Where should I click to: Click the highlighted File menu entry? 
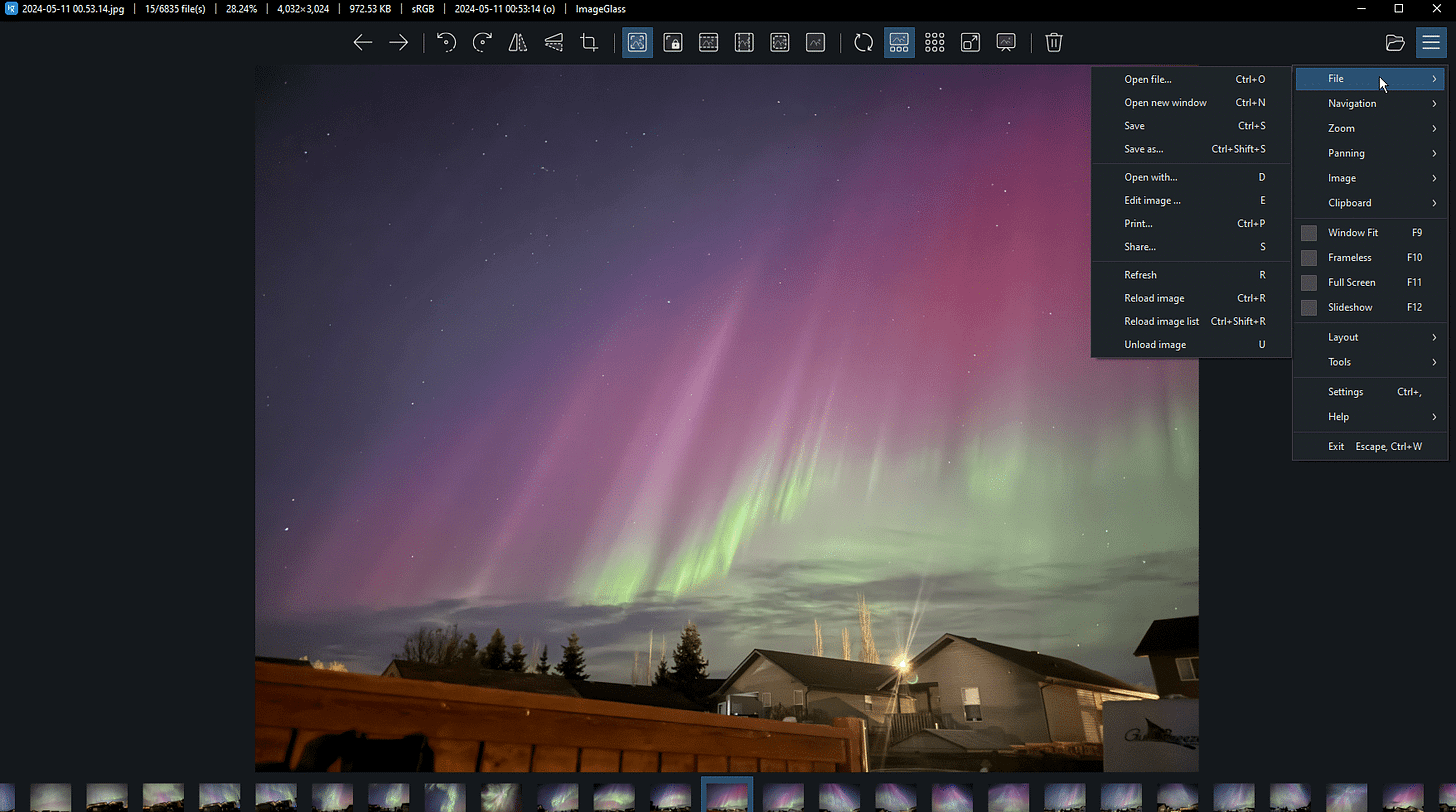[1370, 79]
